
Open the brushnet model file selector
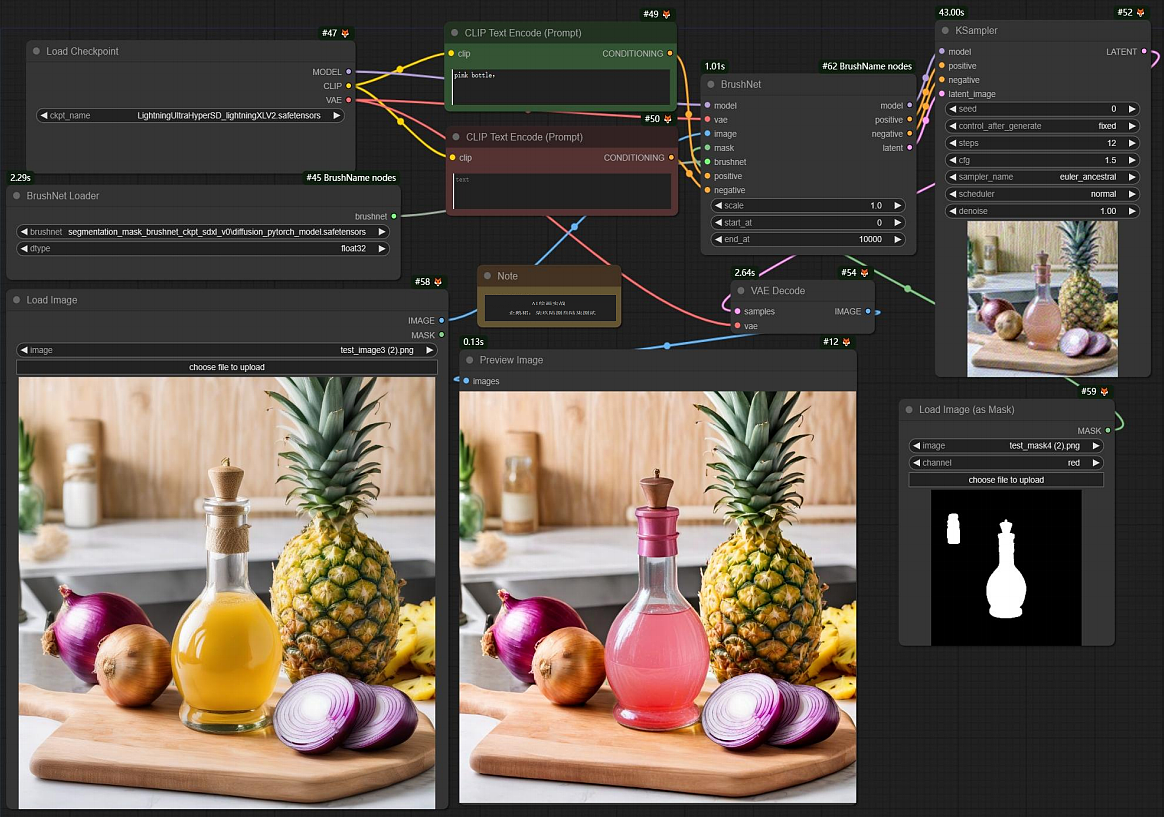203,232
